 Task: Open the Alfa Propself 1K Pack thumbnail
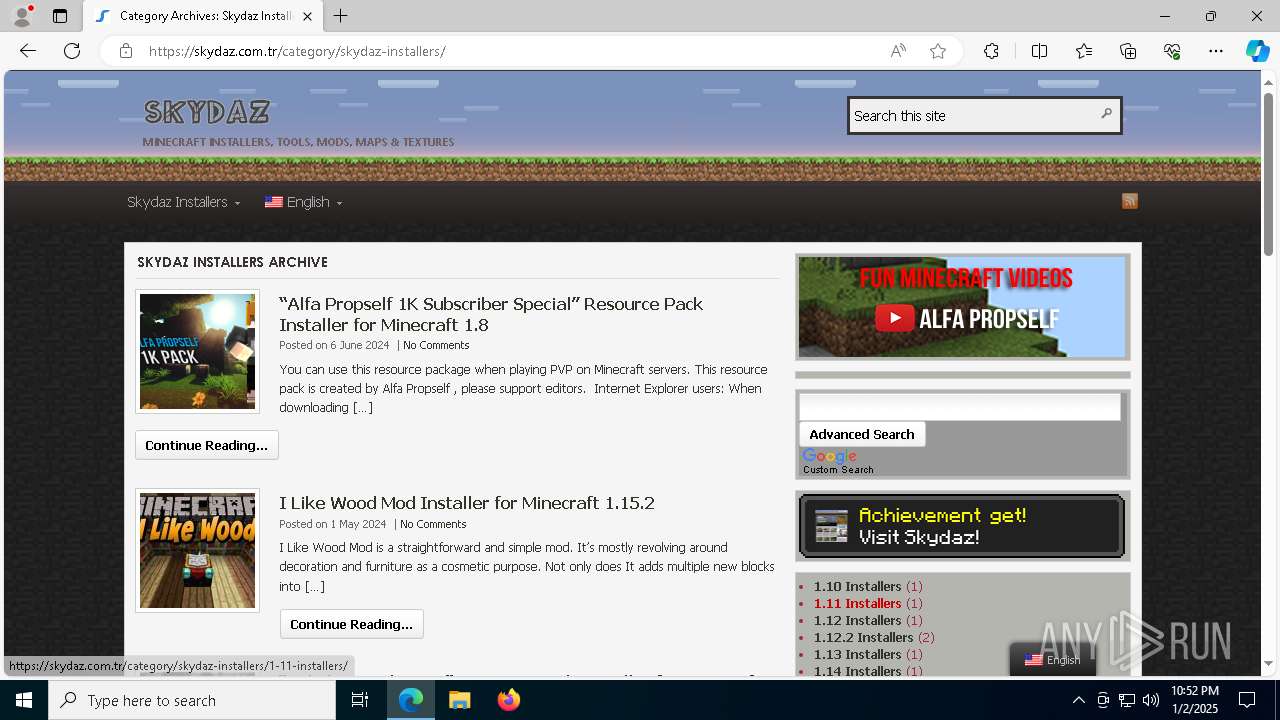pyautogui.click(x=197, y=351)
